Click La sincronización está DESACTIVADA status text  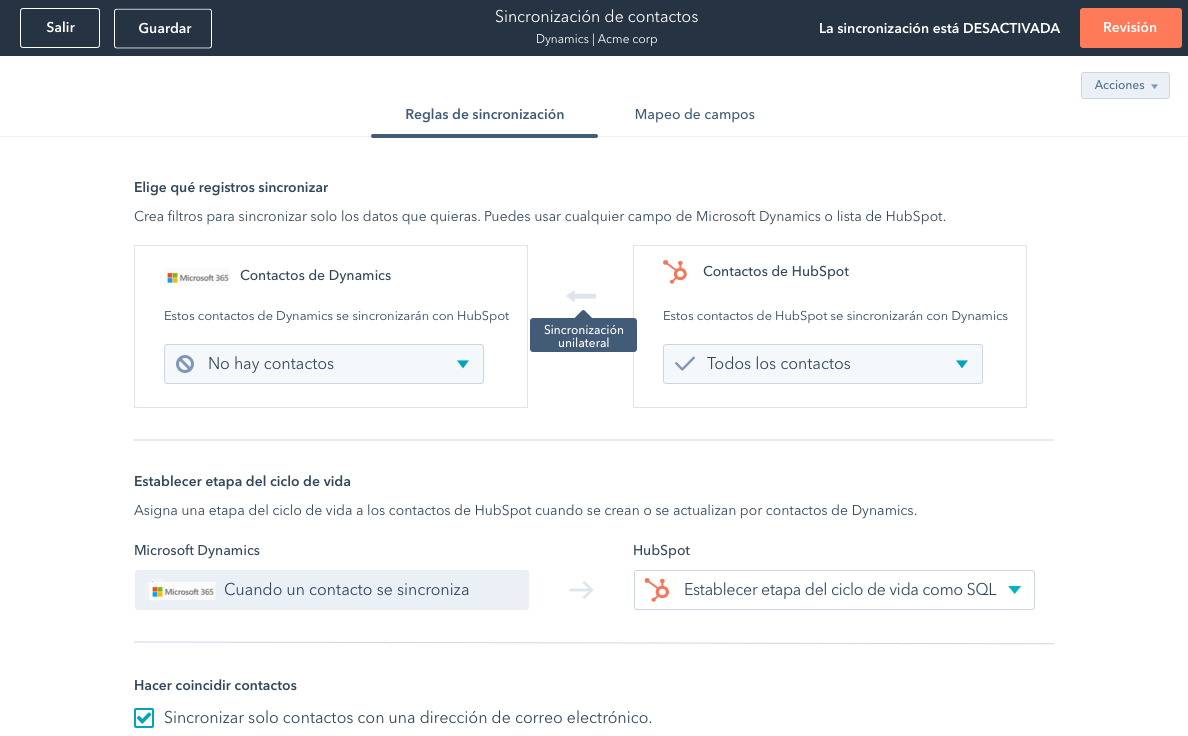939,28
